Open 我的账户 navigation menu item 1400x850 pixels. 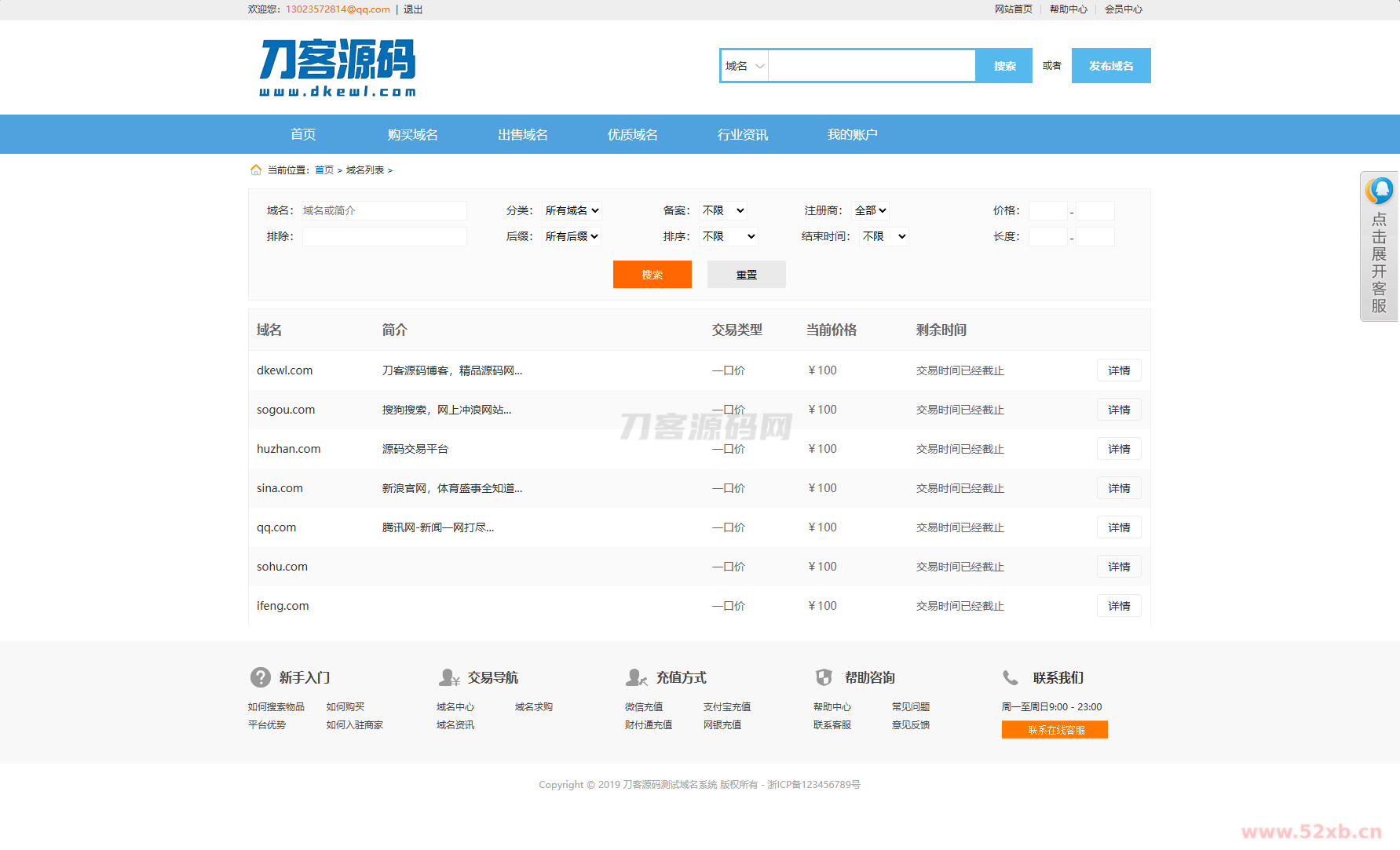[852, 134]
